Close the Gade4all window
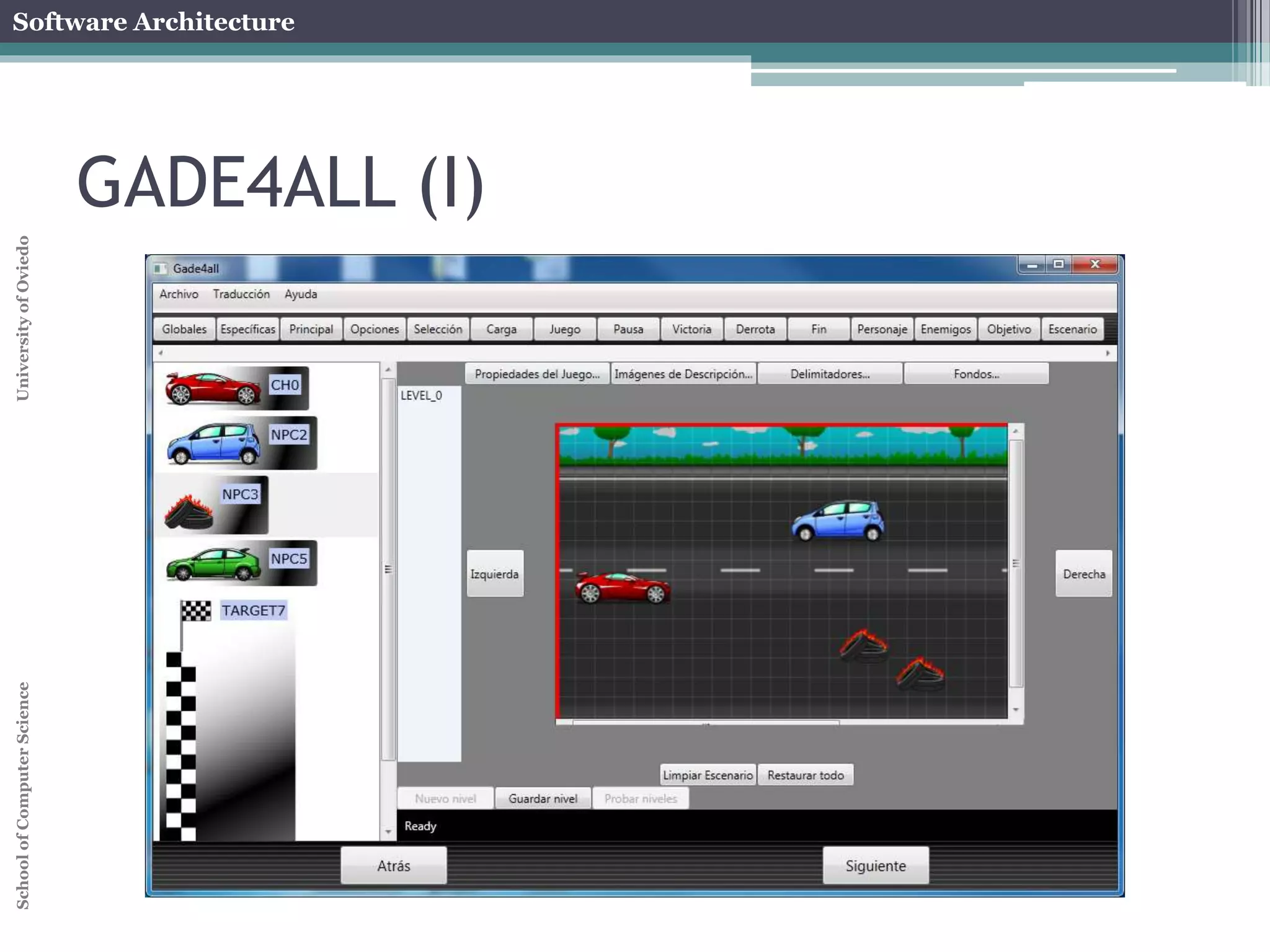Screen dimensions: 1270x952 1095,265
